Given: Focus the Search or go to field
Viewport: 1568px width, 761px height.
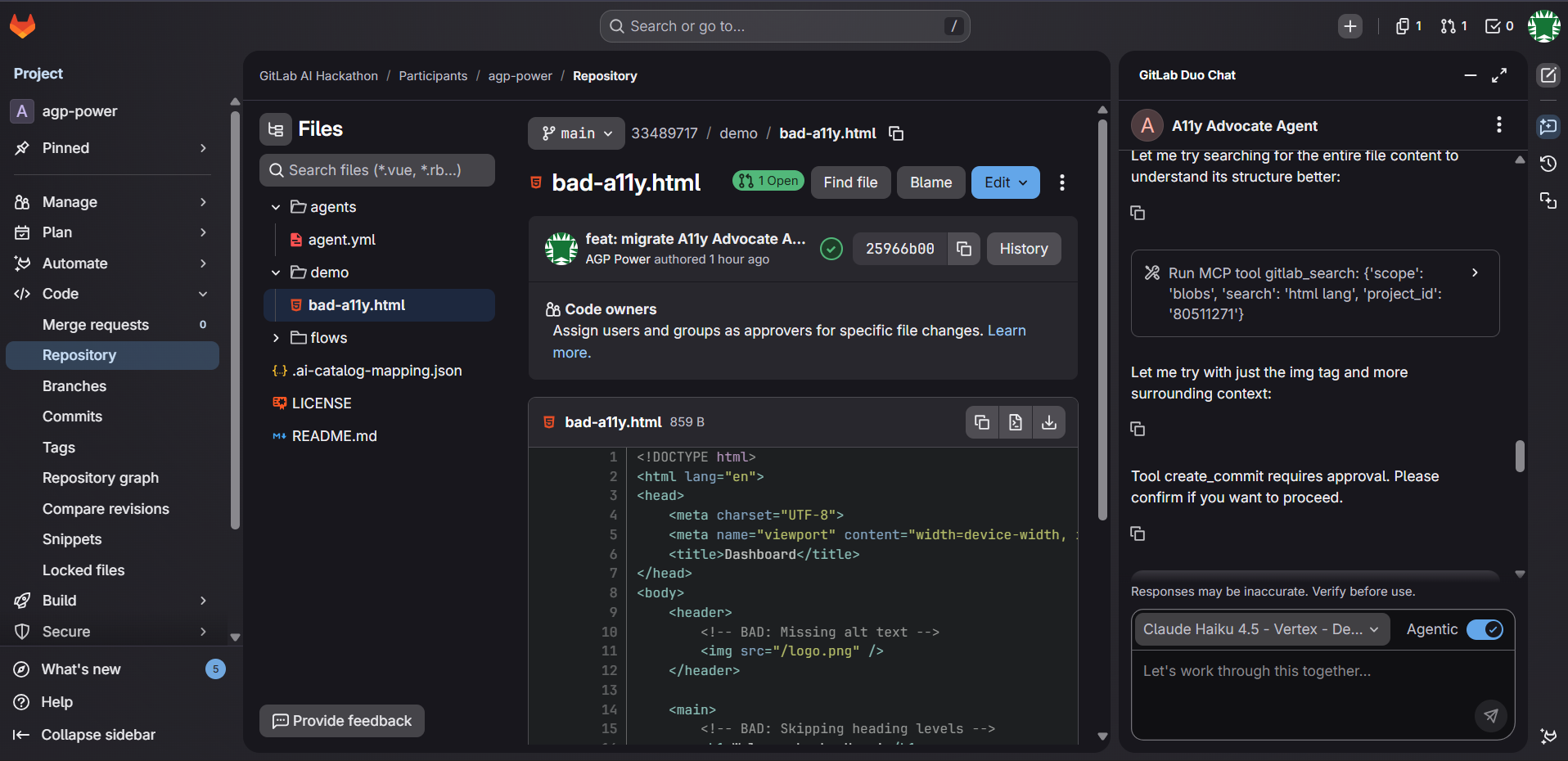Looking at the screenshot, I should tap(785, 26).
